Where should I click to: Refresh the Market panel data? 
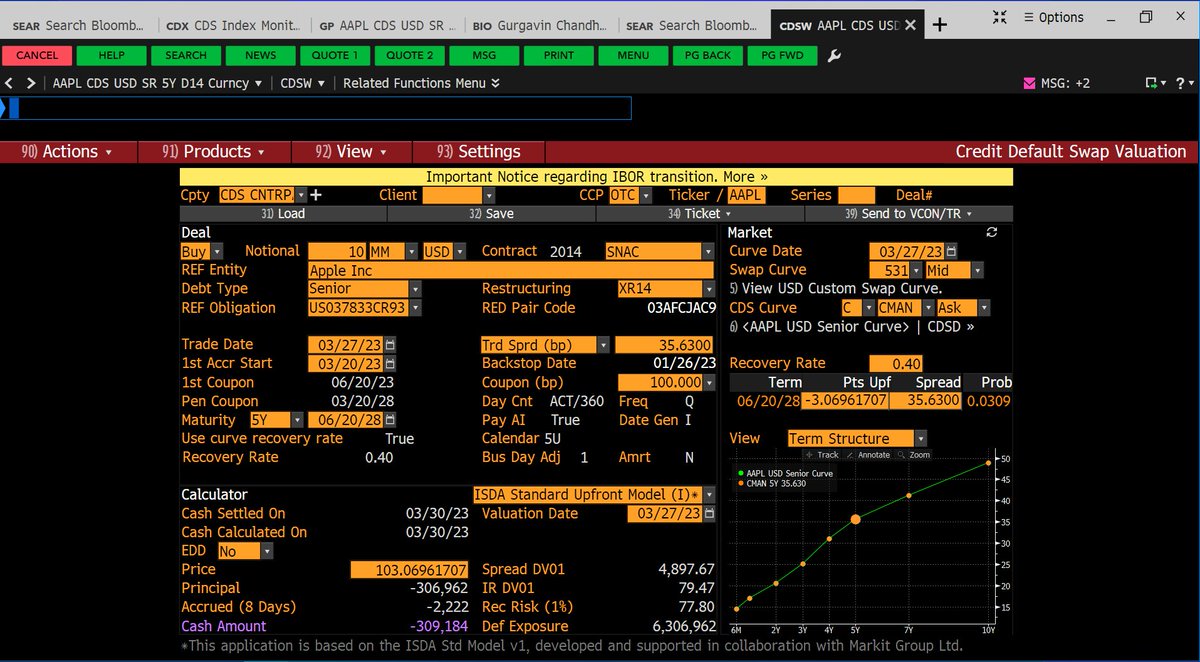point(991,231)
